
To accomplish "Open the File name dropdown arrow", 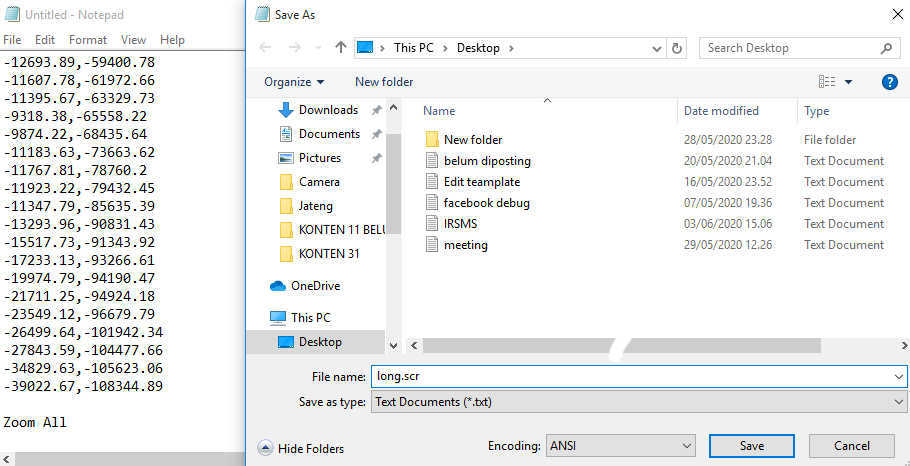I will pyautogui.click(x=900, y=377).
